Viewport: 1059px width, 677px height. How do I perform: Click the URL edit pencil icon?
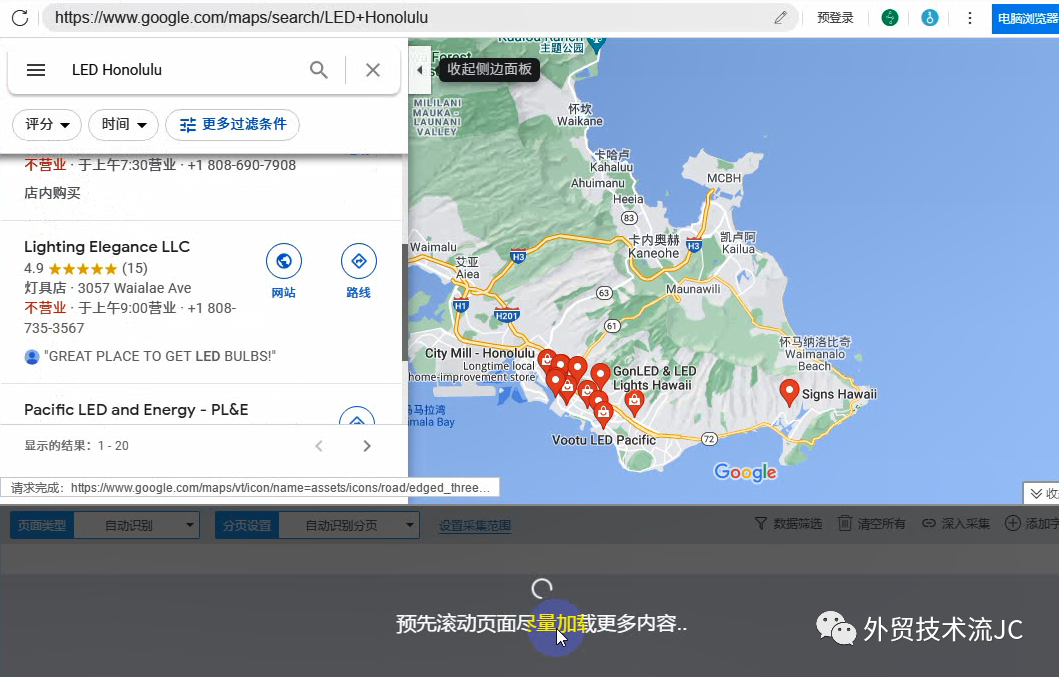(x=780, y=18)
